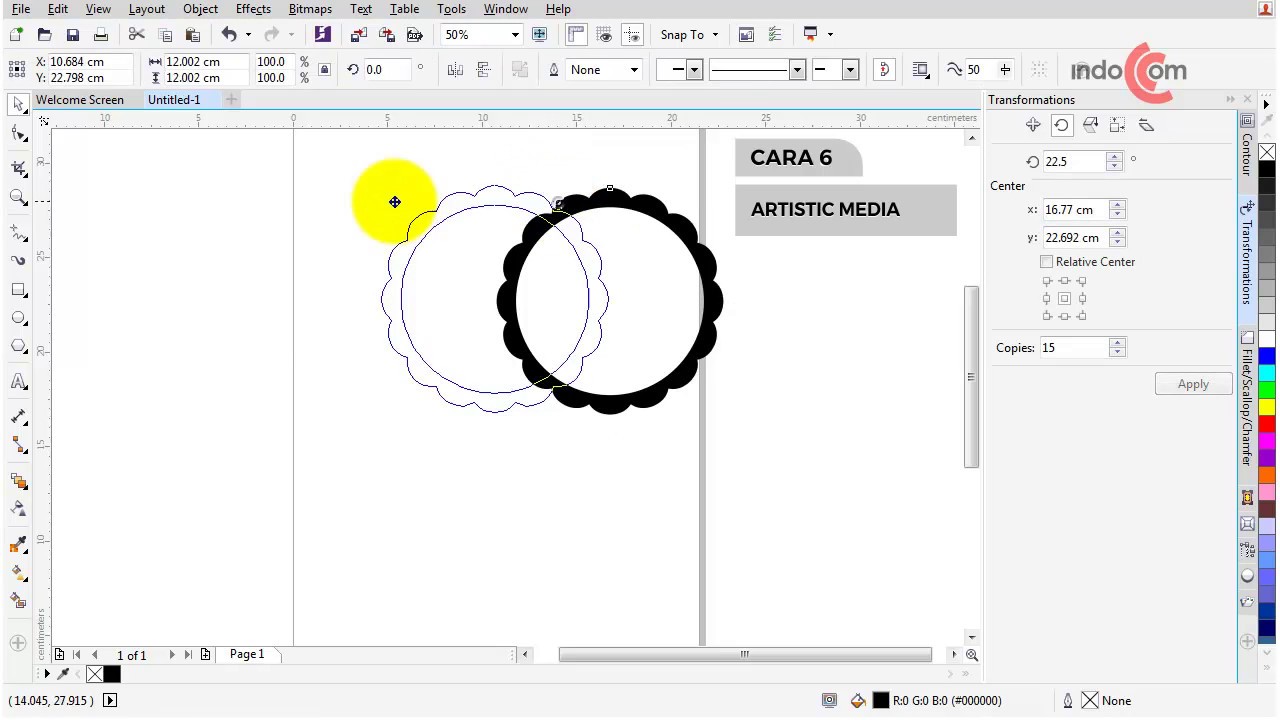Toggle the Close Curve button
1280x720 pixels.
[x=884, y=69]
